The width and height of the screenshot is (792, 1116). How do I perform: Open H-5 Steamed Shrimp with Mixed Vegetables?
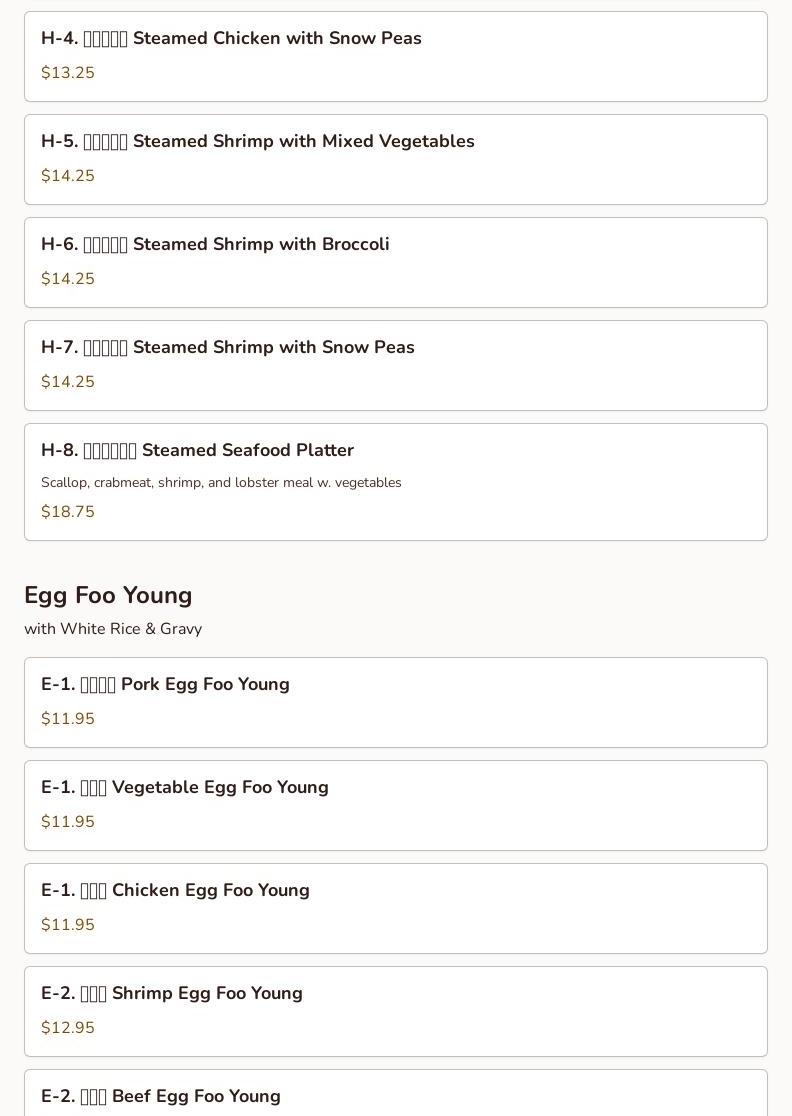258,142
